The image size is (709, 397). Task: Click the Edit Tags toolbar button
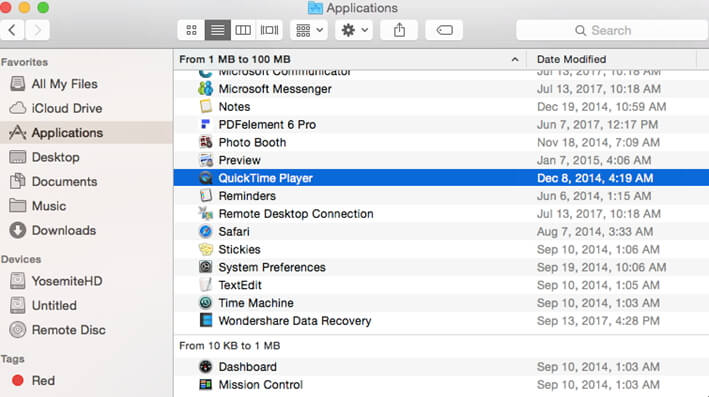tap(444, 30)
